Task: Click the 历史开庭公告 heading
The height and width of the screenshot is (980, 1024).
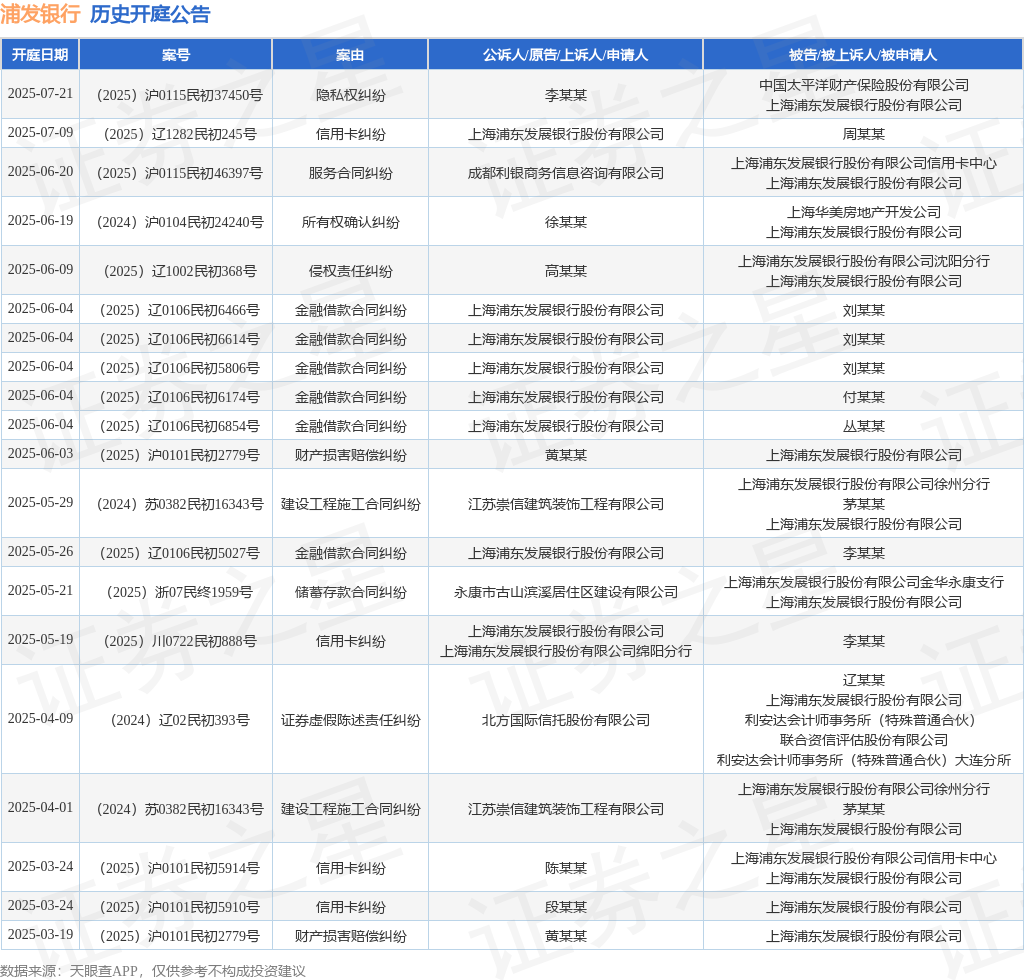Action: [x=150, y=14]
